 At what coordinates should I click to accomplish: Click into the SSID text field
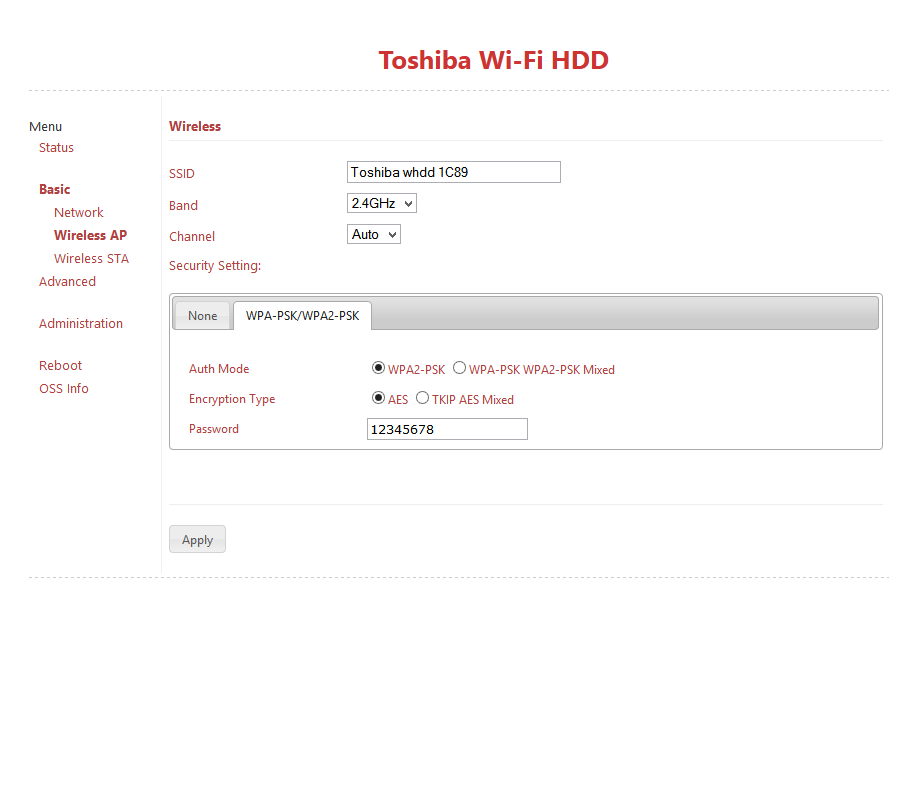click(454, 172)
